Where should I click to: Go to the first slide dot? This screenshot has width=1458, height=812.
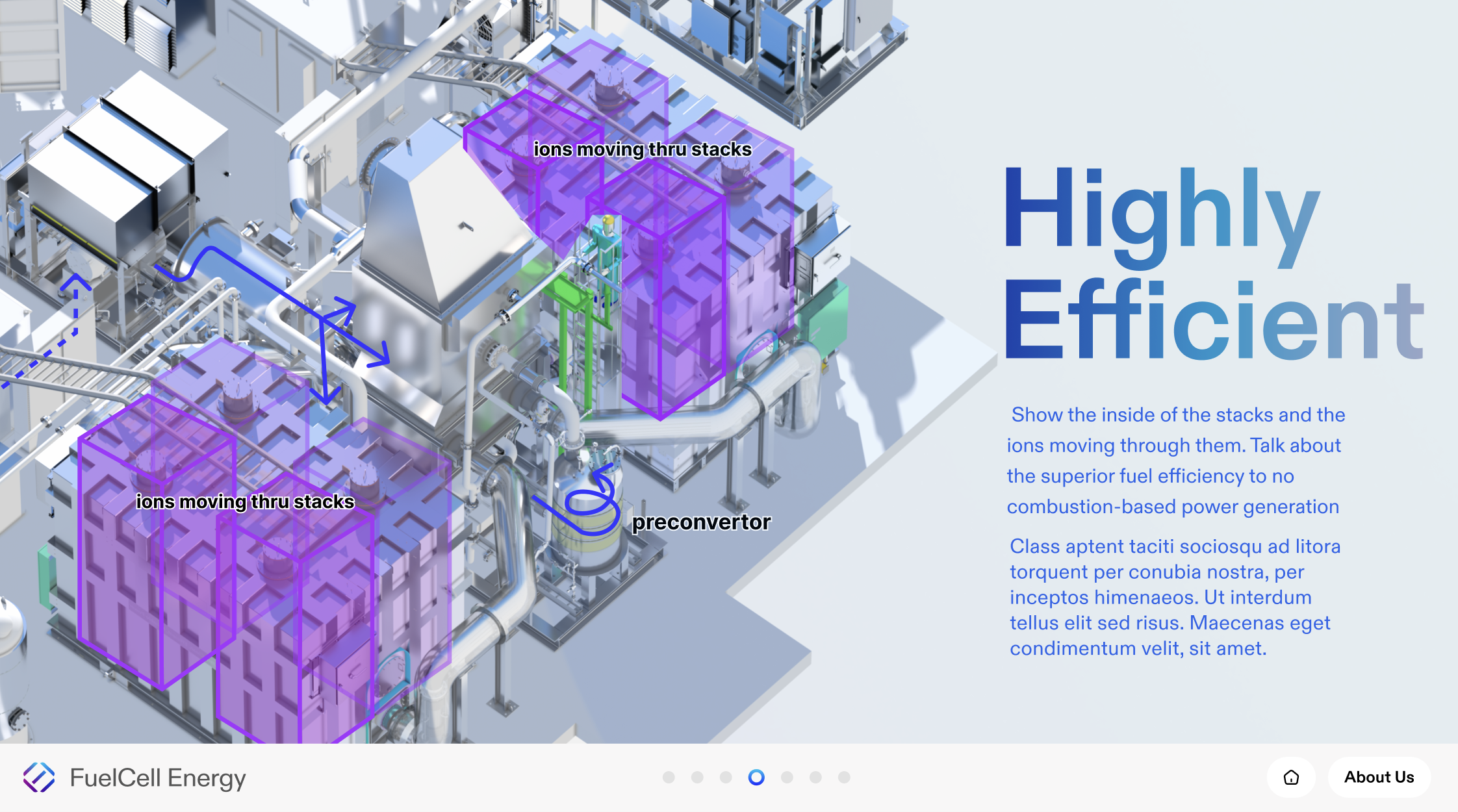click(669, 777)
